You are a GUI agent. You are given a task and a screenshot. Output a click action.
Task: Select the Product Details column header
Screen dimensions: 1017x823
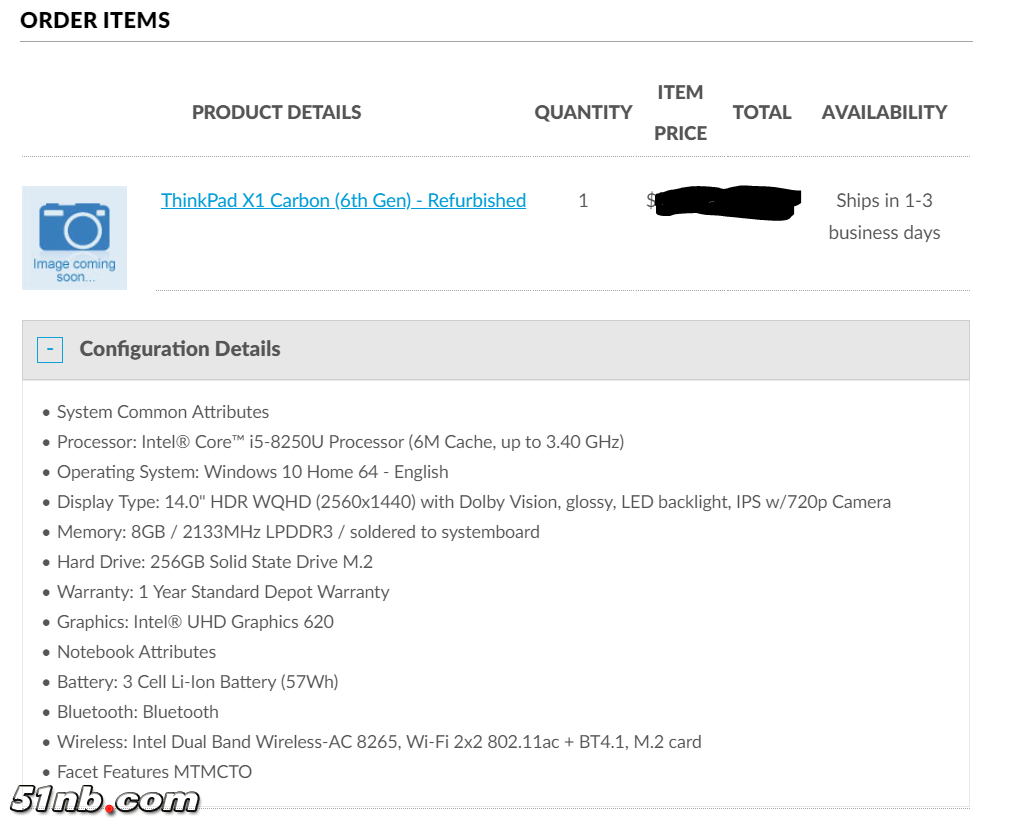click(x=276, y=112)
